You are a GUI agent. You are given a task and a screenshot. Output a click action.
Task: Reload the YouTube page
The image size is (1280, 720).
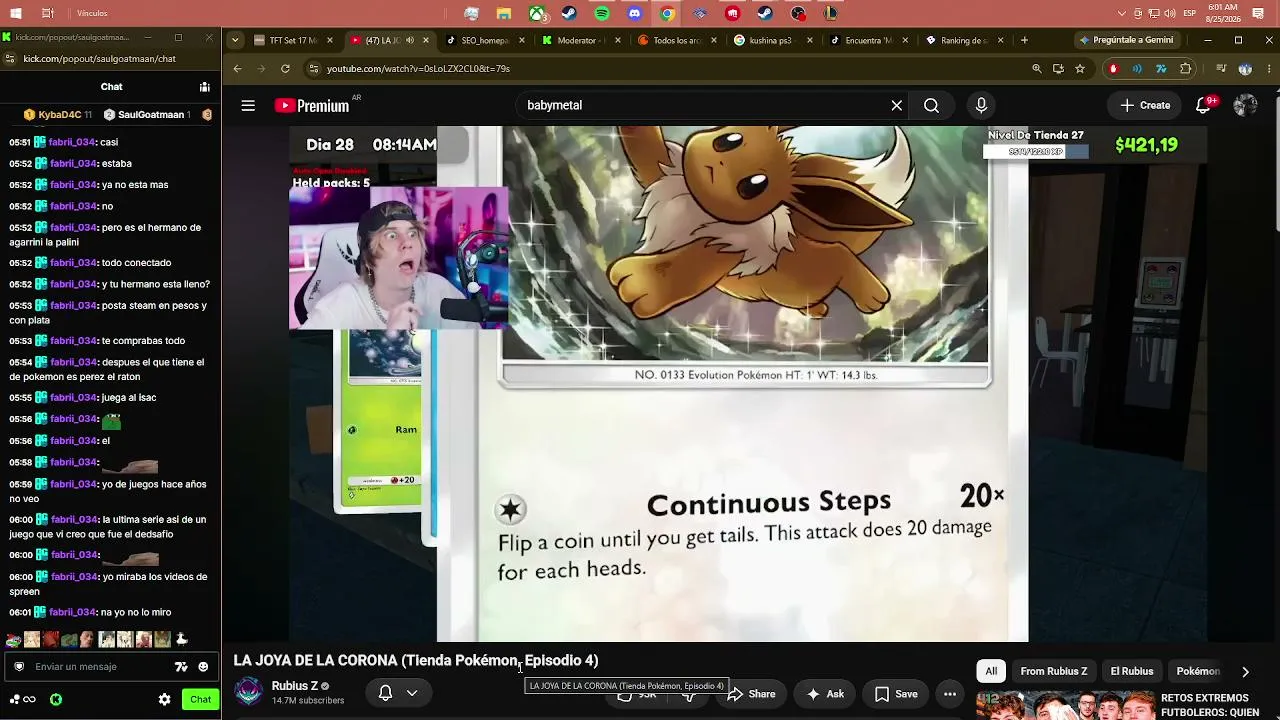click(x=285, y=69)
